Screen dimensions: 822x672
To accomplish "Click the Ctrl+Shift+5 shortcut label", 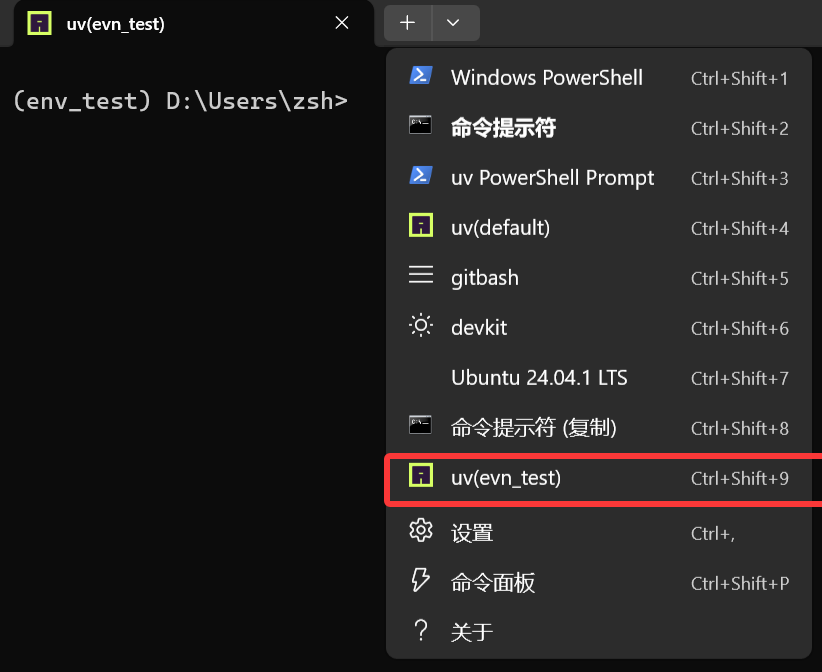I will click(740, 278).
